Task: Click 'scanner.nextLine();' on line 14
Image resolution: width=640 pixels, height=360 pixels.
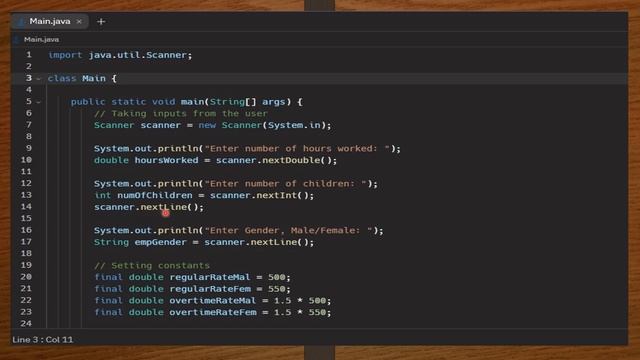Action: (x=149, y=207)
